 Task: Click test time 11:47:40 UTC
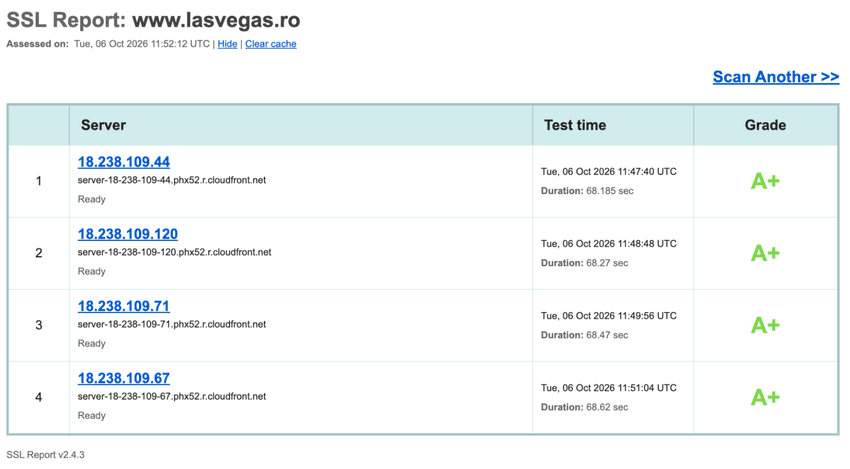pos(609,171)
